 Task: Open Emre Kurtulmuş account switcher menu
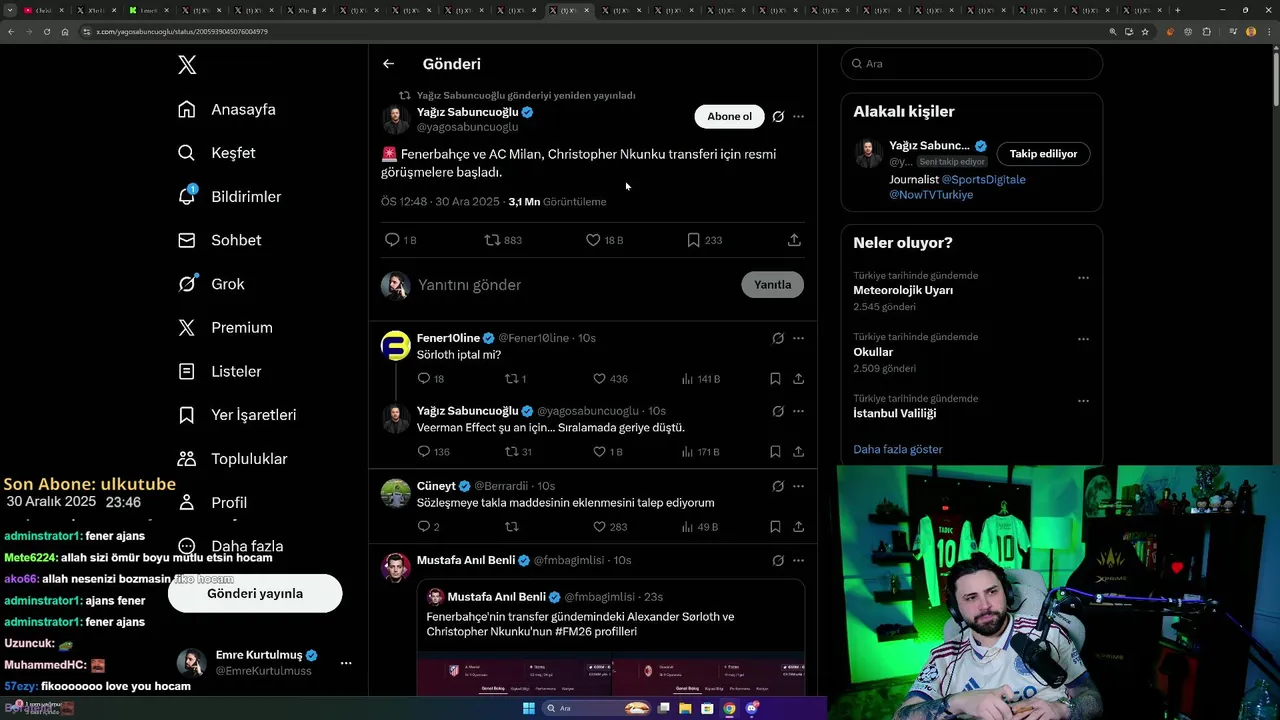pyautogui.click(x=346, y=663)
